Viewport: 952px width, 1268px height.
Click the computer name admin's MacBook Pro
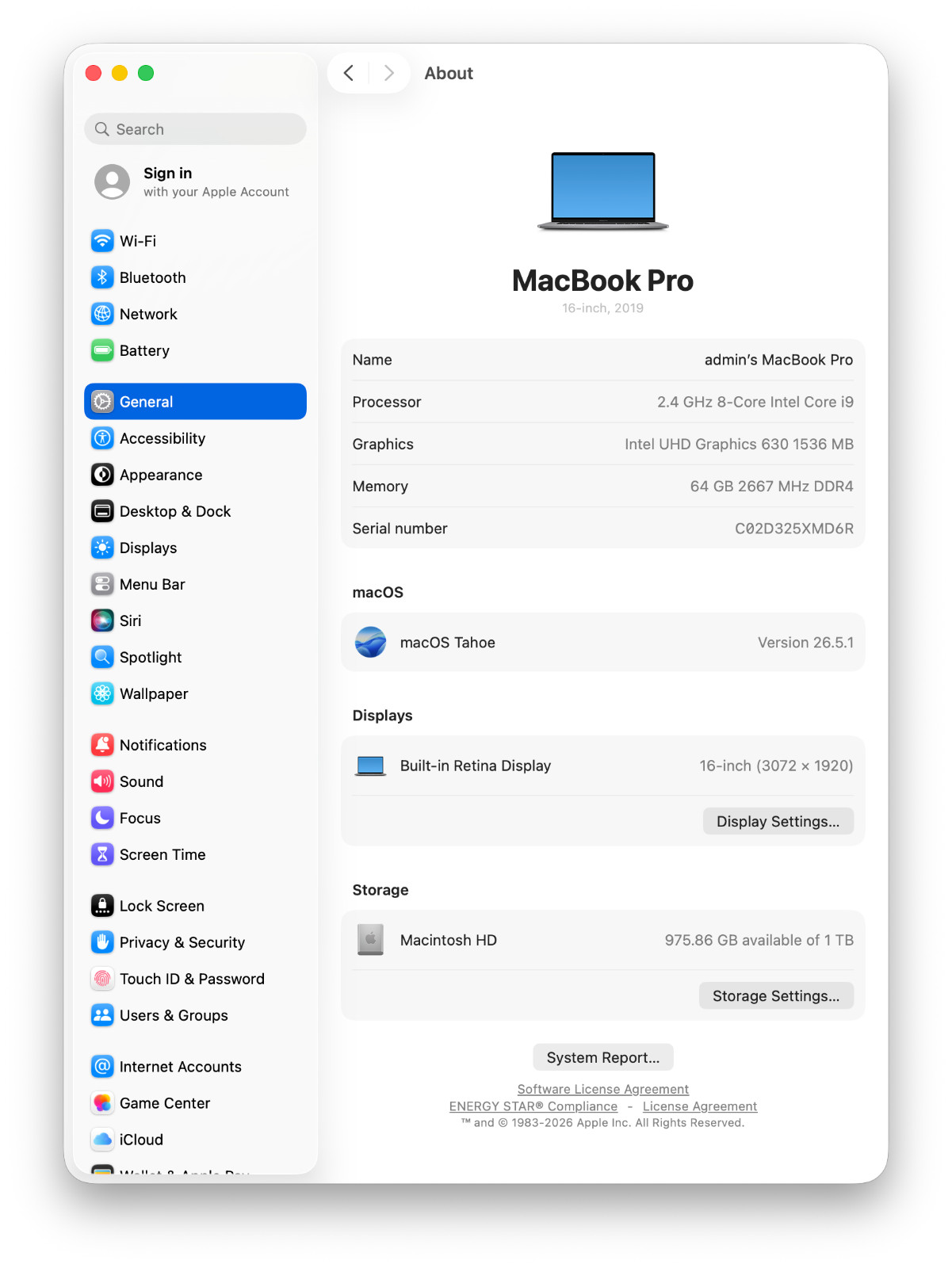pos(778,360)
